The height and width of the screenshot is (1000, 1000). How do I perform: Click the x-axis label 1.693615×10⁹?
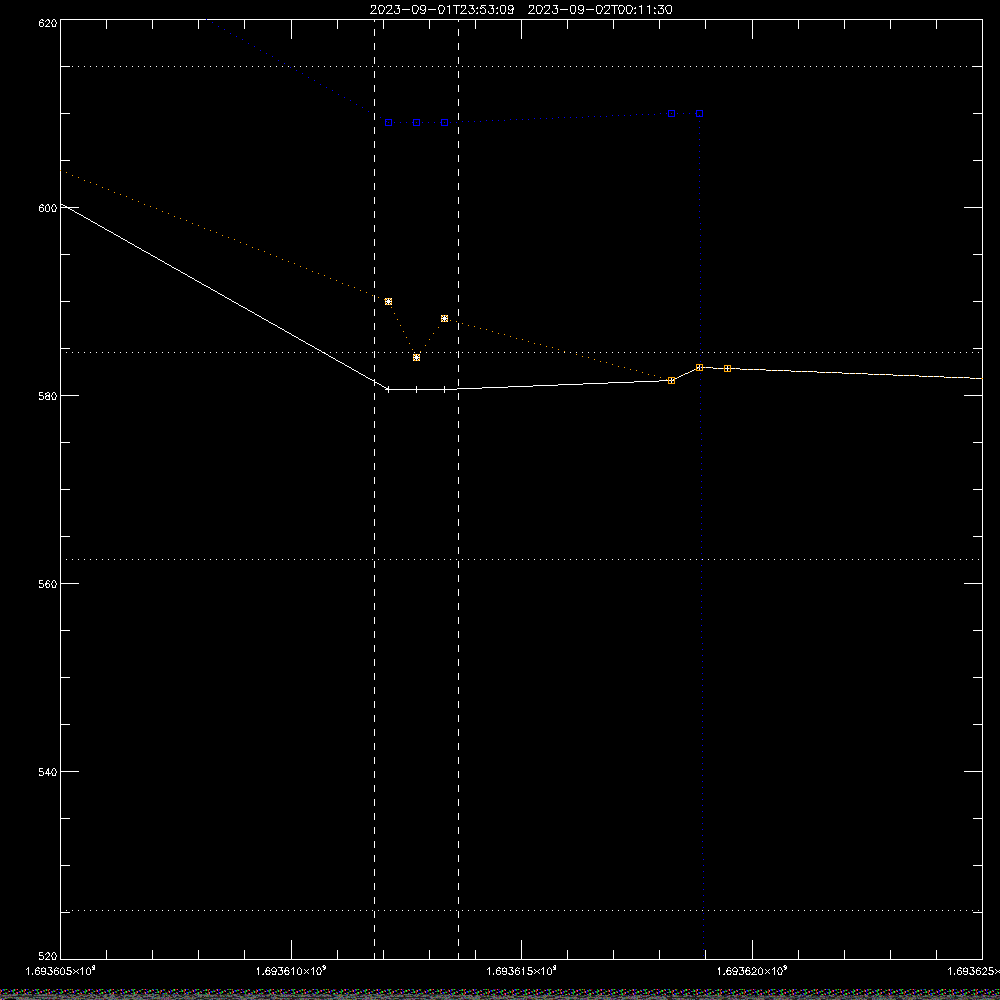point(521,971)
